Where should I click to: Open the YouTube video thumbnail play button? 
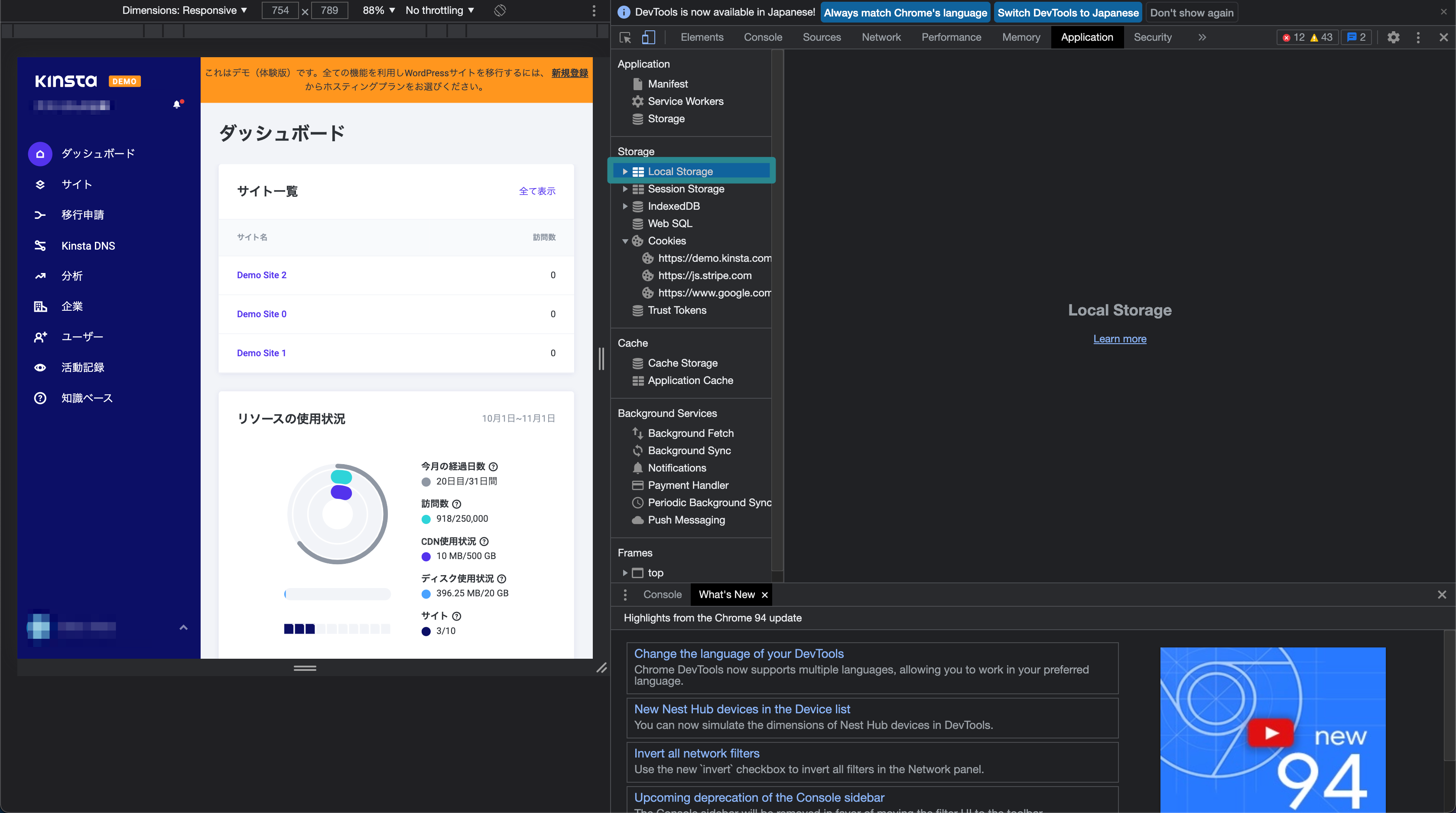(1271, 733)
